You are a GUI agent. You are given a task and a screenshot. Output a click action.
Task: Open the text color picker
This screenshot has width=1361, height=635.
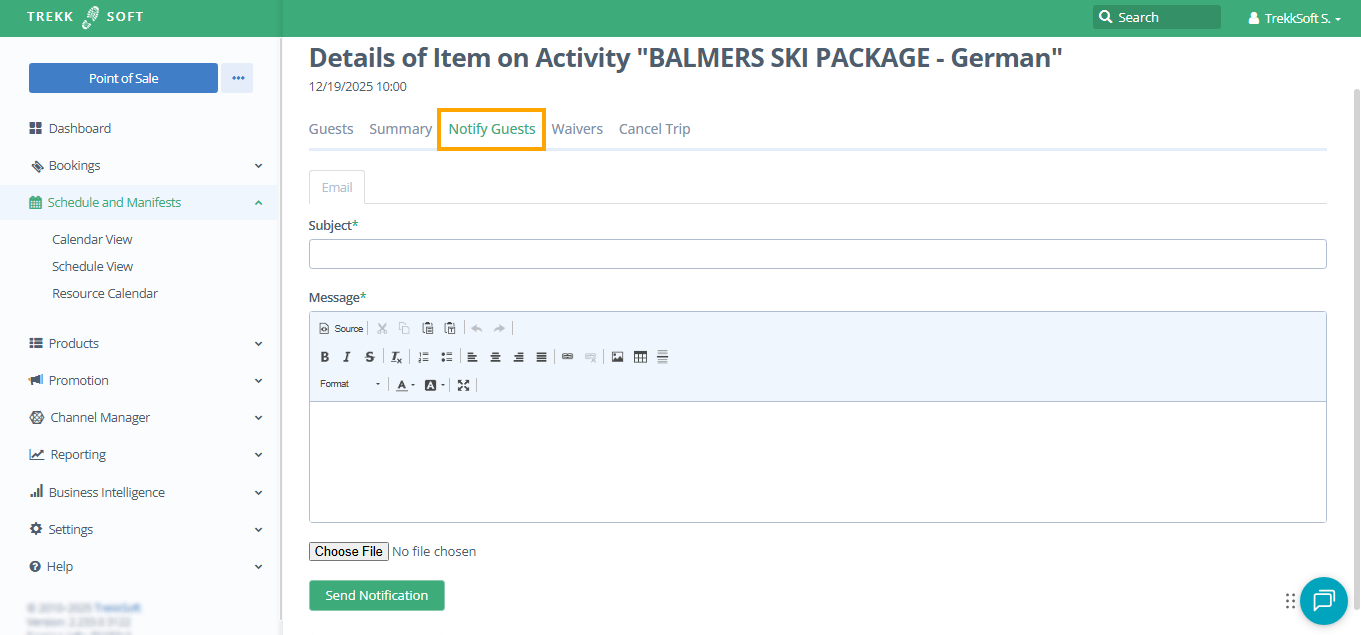coord(404,385)
